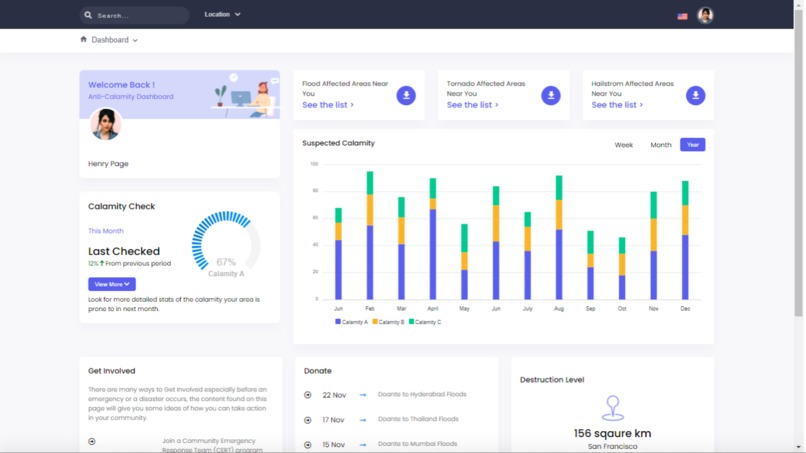The width and height of the screenshot is (806, 453).
Task: Open the US flag language selector
Action: pos(682,16)
